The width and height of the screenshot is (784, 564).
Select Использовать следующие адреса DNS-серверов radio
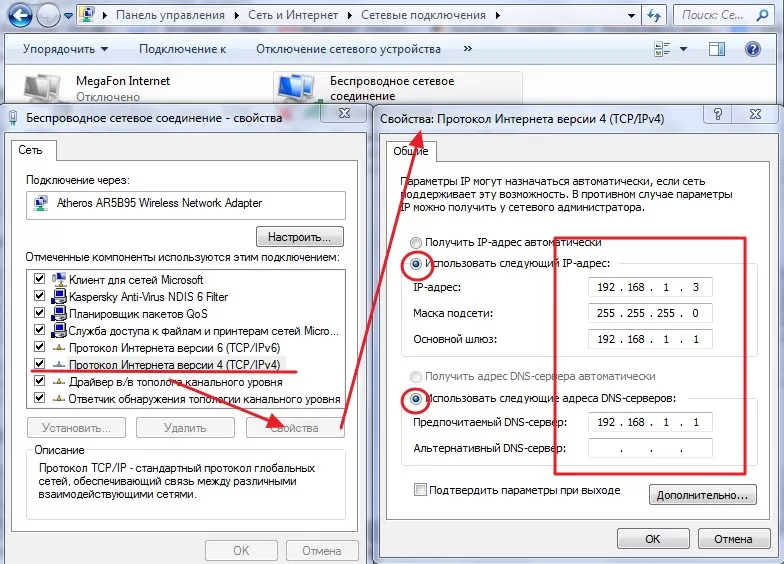coord(416,398)
